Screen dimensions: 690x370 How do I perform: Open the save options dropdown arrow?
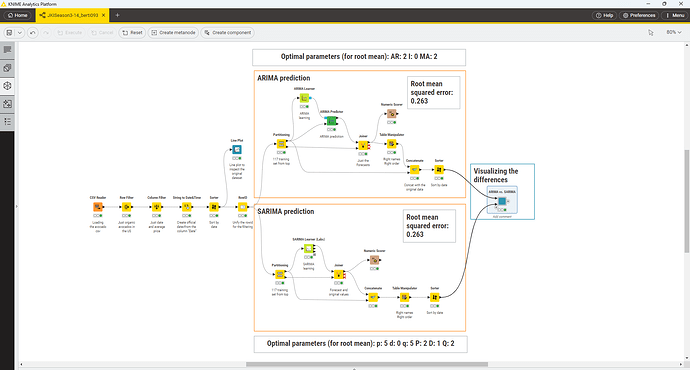tap(20, 33)
